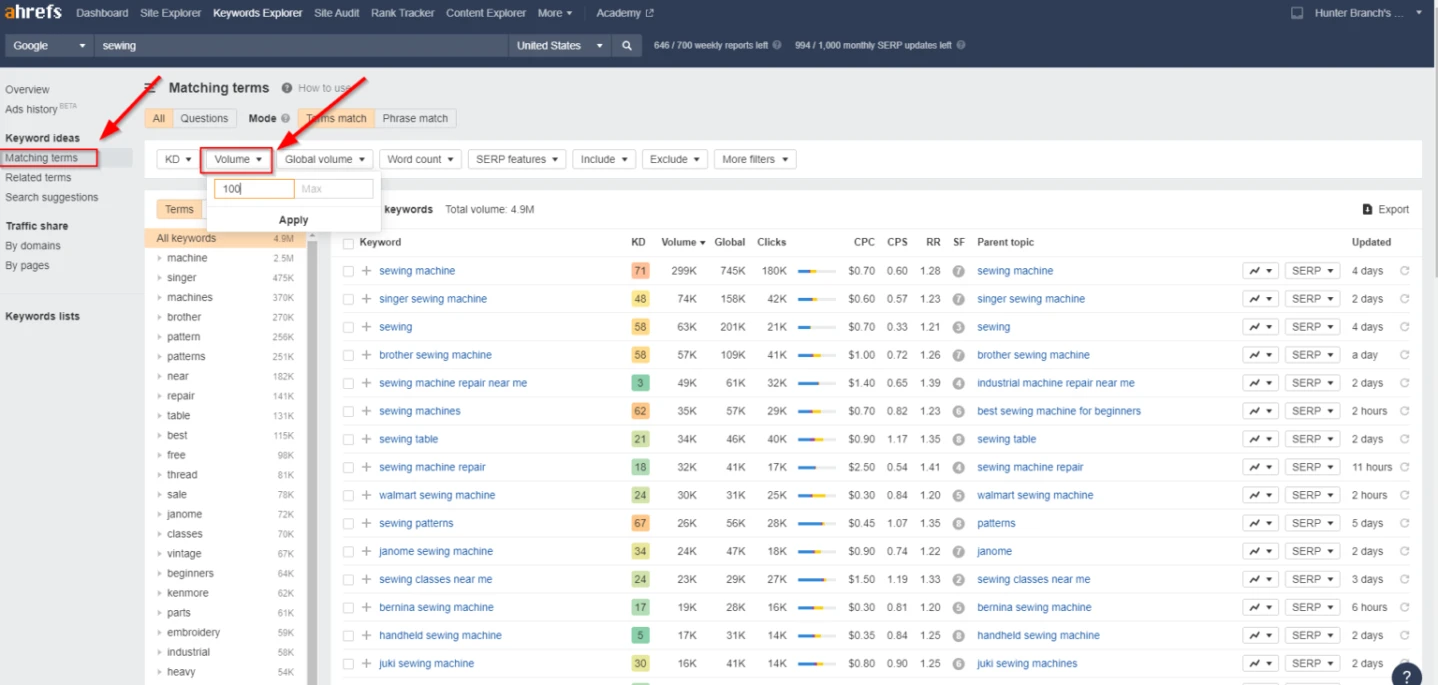Open 'best sewing machine for beginners' parent topic
This screenshot has width=1438, height=685.
tap(1059, 411)
